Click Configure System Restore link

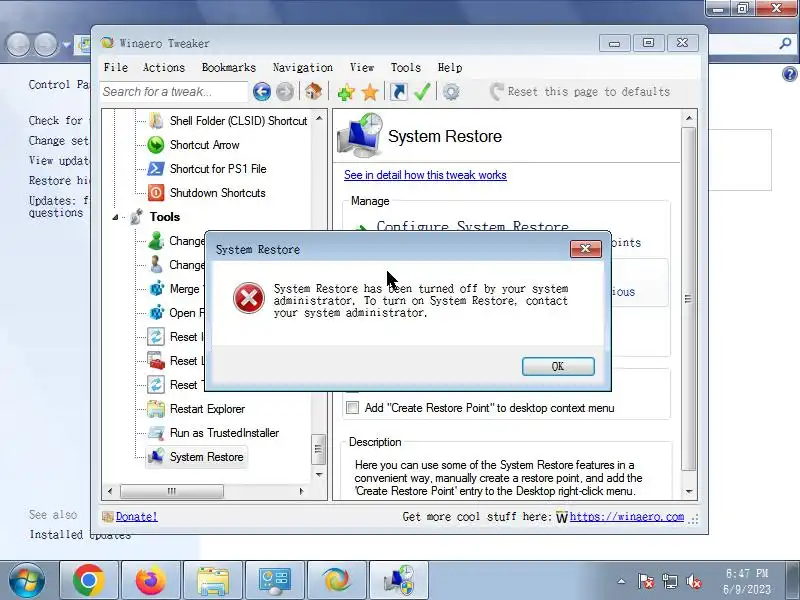(x=472, y=226)
